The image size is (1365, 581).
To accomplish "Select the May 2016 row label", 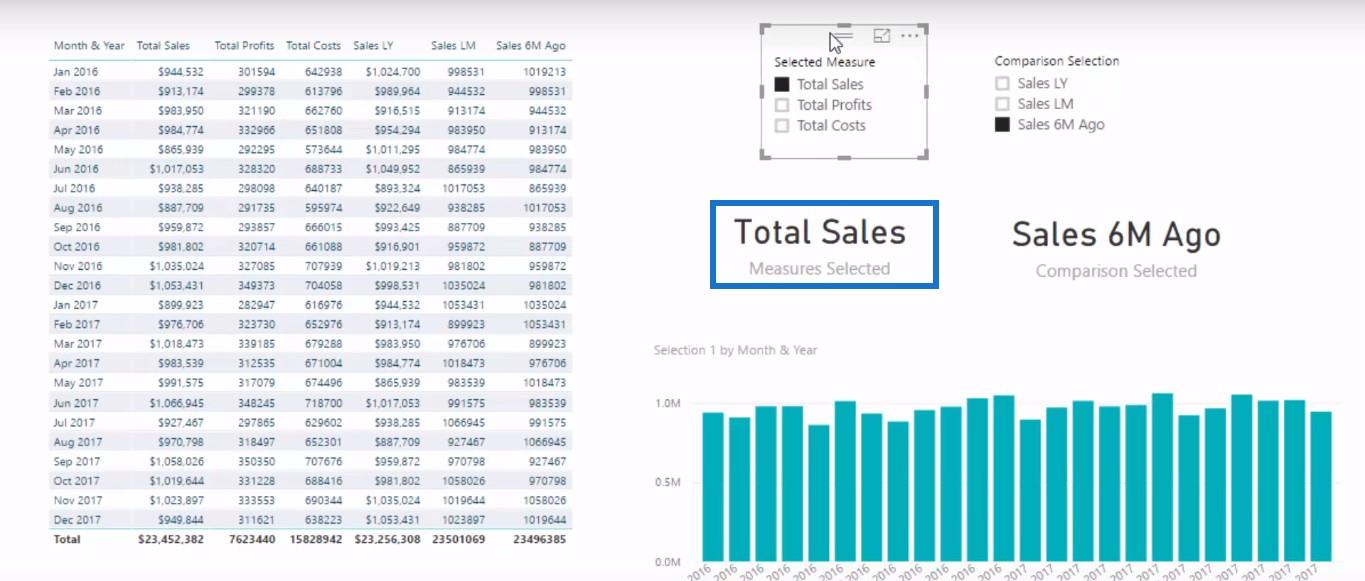I will point(78,150).
